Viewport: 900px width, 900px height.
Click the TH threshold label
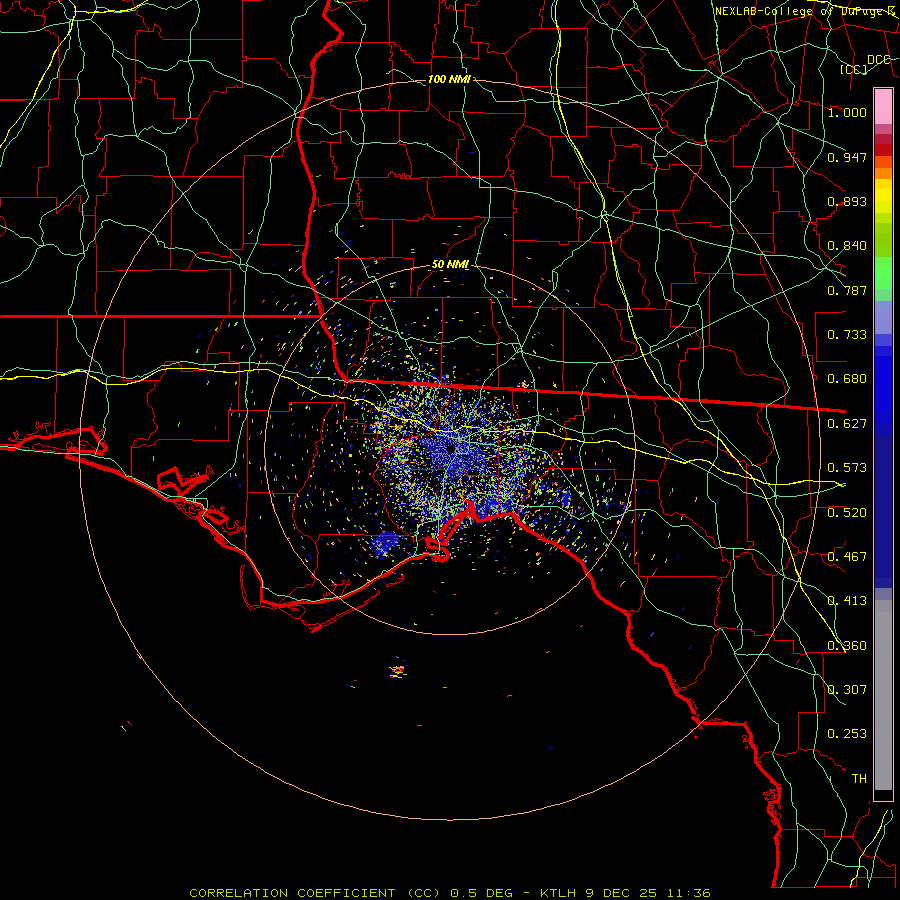[859, 779]
